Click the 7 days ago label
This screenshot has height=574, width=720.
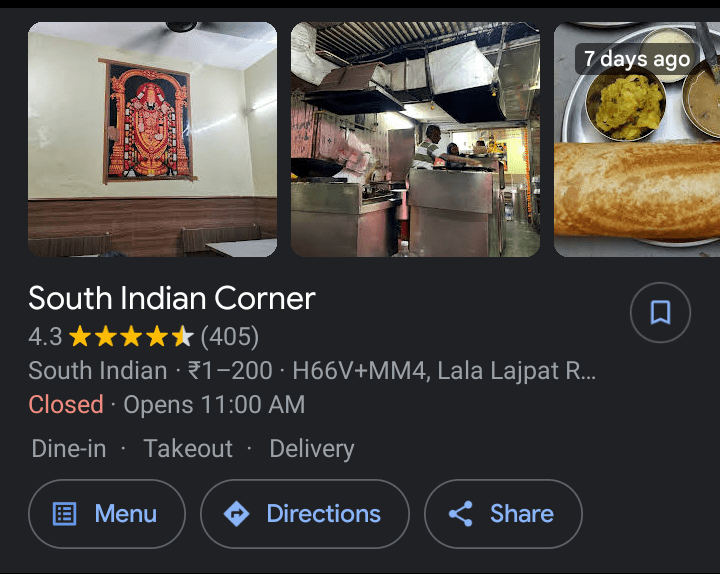637,59
